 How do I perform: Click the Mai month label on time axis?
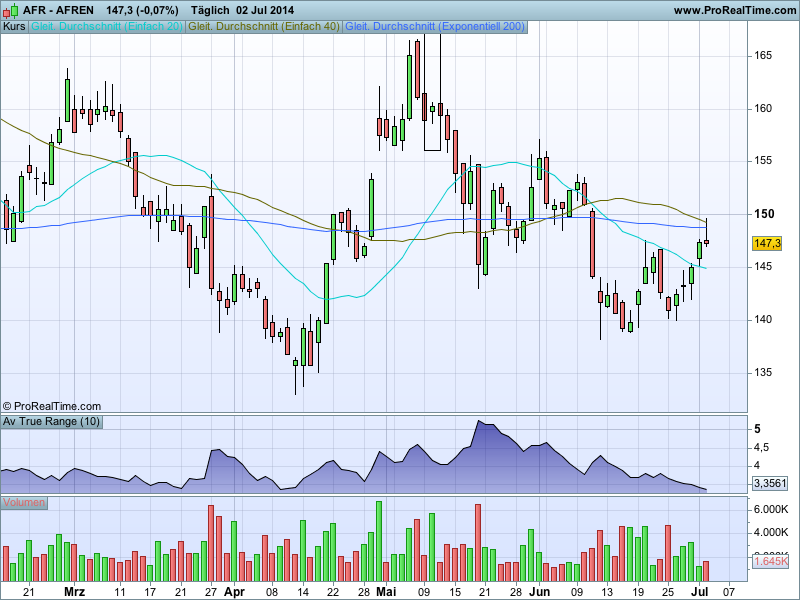point(386,592)
